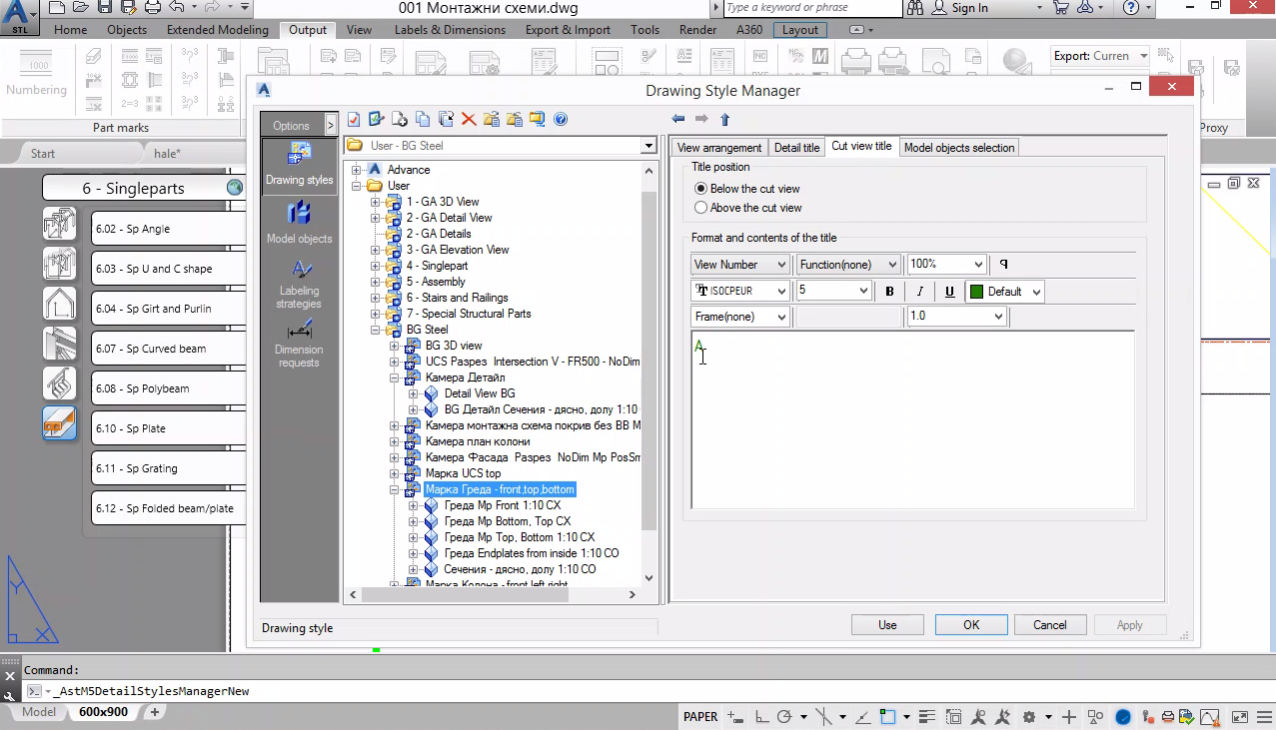This screenshot has height=730, width=1276.
Task: Expand the Advance tree node
Action: (x=356, y=170)
